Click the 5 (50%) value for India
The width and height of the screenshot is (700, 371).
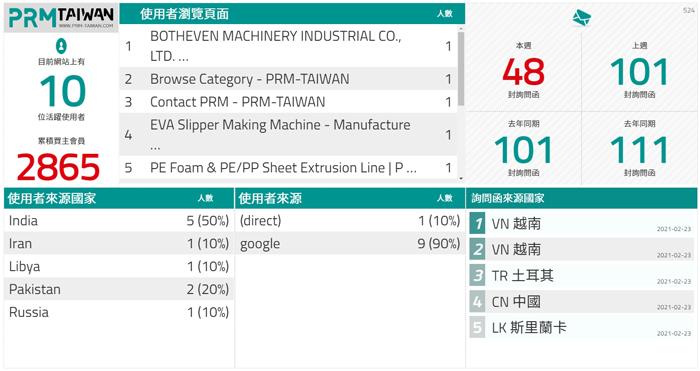pos(208,221)
